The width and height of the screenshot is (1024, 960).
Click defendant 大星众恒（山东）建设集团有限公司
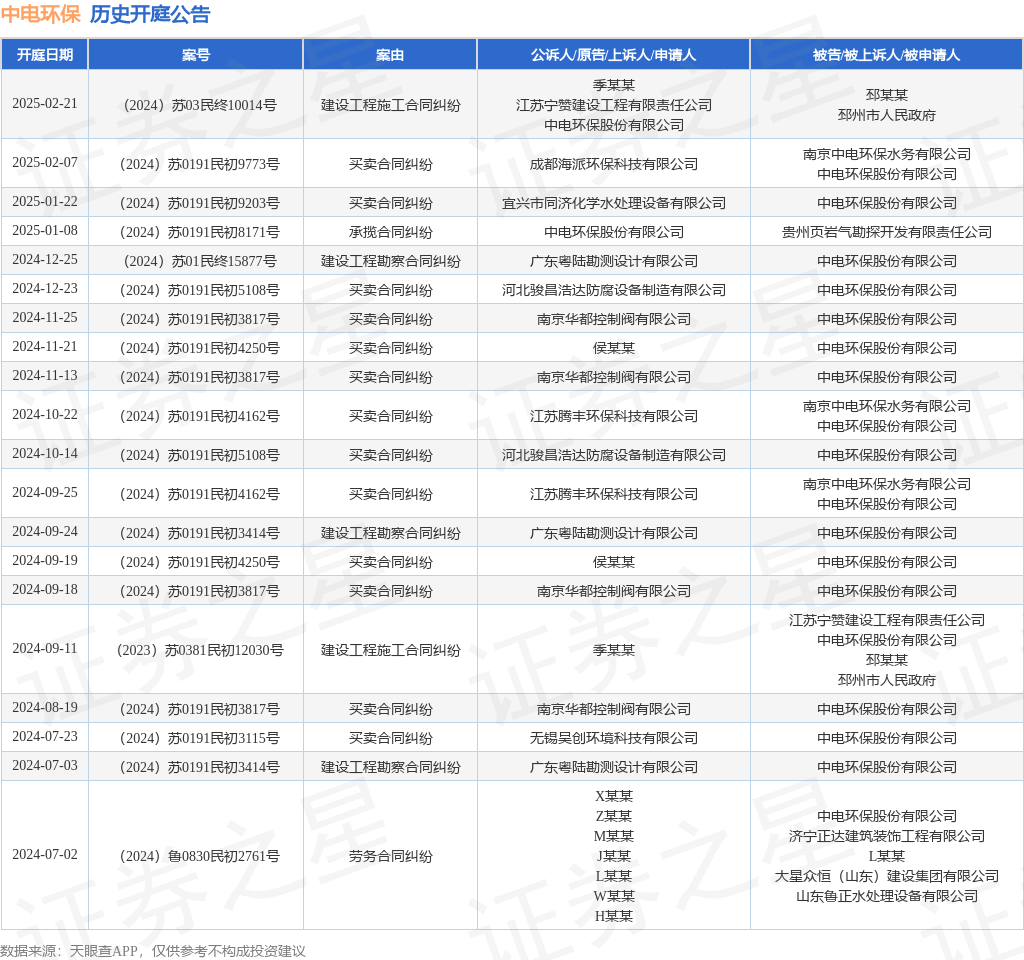[x=886, y=876]
